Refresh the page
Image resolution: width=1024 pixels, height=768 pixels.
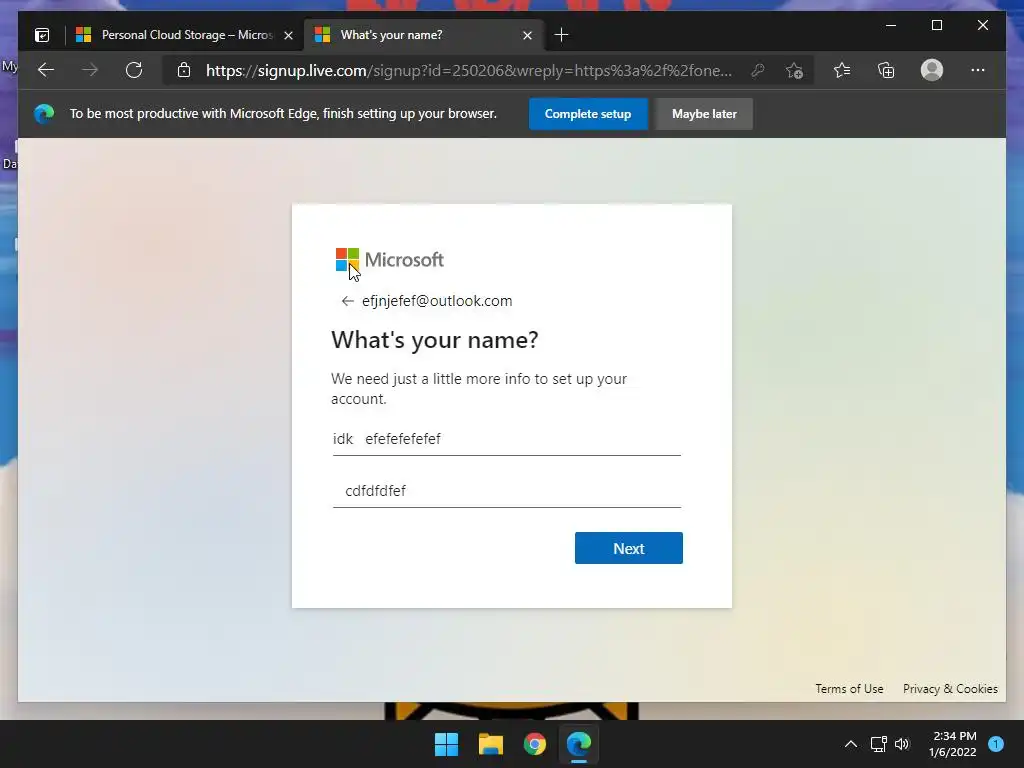(x=134, y=70)
